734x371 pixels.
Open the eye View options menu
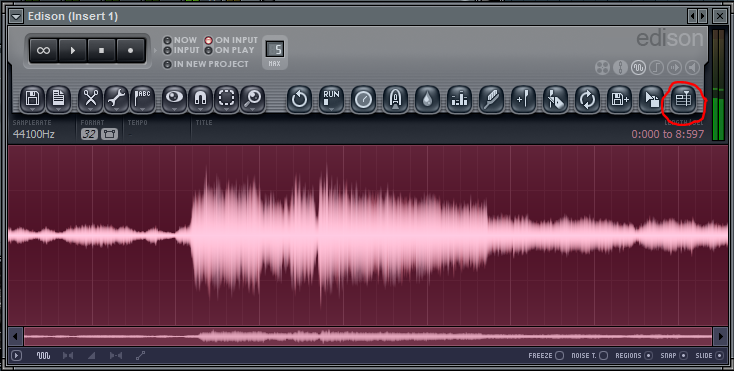[x=174, y=99]
